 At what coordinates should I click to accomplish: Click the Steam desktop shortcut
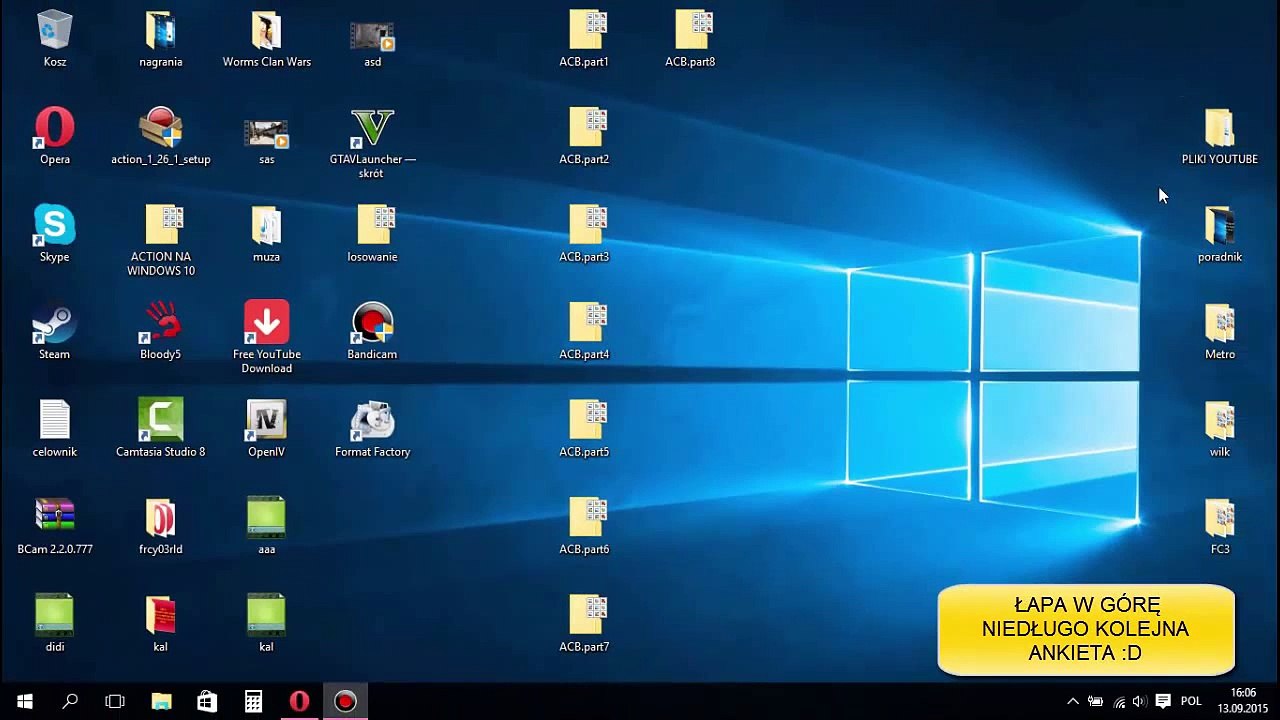tap(54, 323)
